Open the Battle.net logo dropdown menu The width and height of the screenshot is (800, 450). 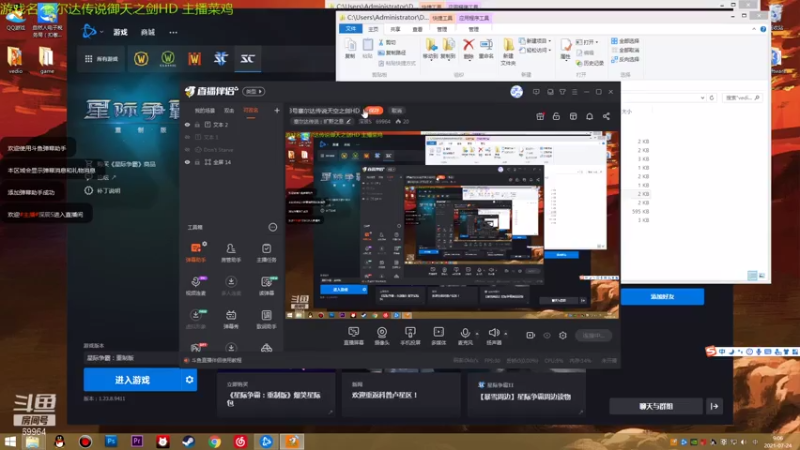[x=92, y=32]
